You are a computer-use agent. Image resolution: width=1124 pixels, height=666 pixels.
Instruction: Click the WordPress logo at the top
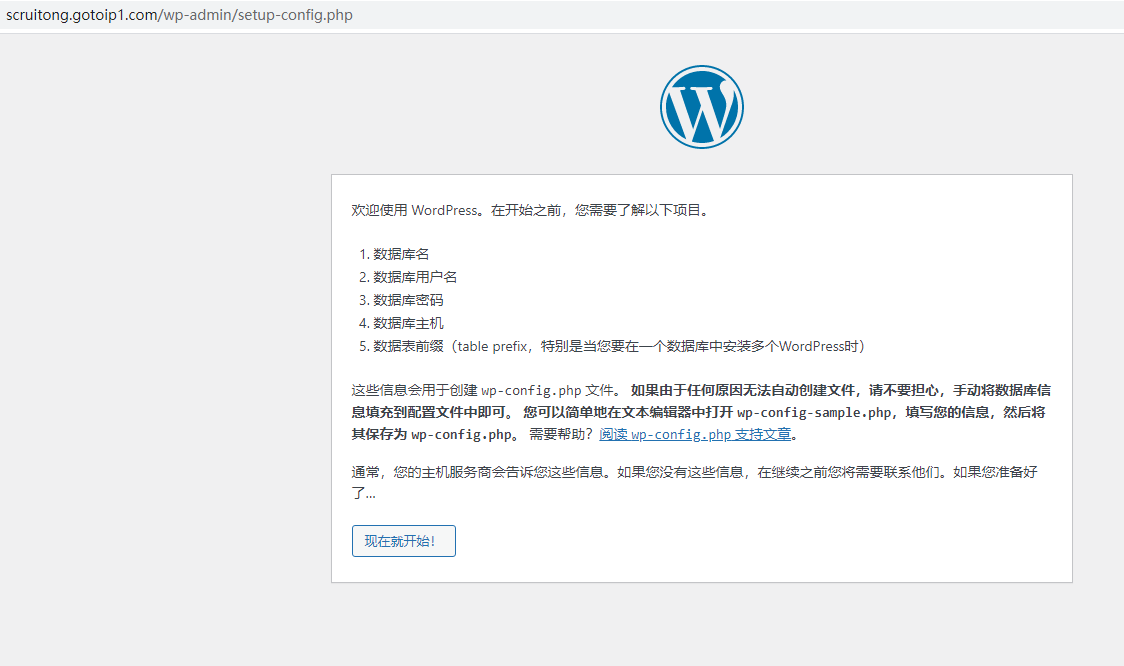701,107
